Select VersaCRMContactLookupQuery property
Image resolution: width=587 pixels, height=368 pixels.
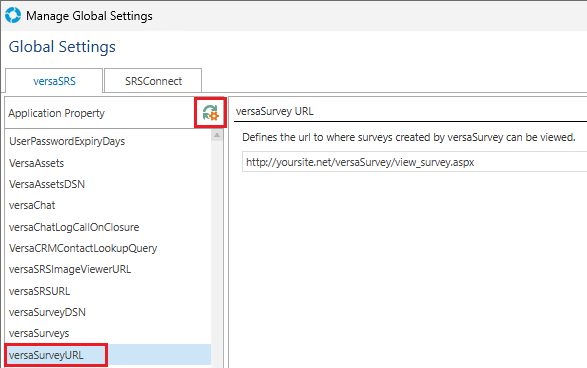coord(108,248)
